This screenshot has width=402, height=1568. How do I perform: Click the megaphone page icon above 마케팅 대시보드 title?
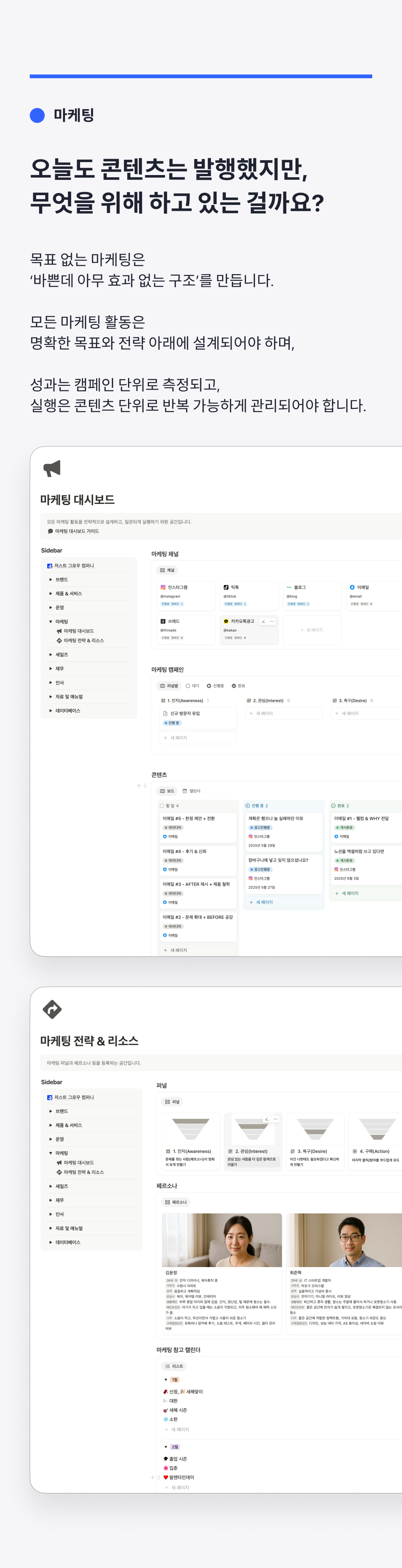(52, 468)
